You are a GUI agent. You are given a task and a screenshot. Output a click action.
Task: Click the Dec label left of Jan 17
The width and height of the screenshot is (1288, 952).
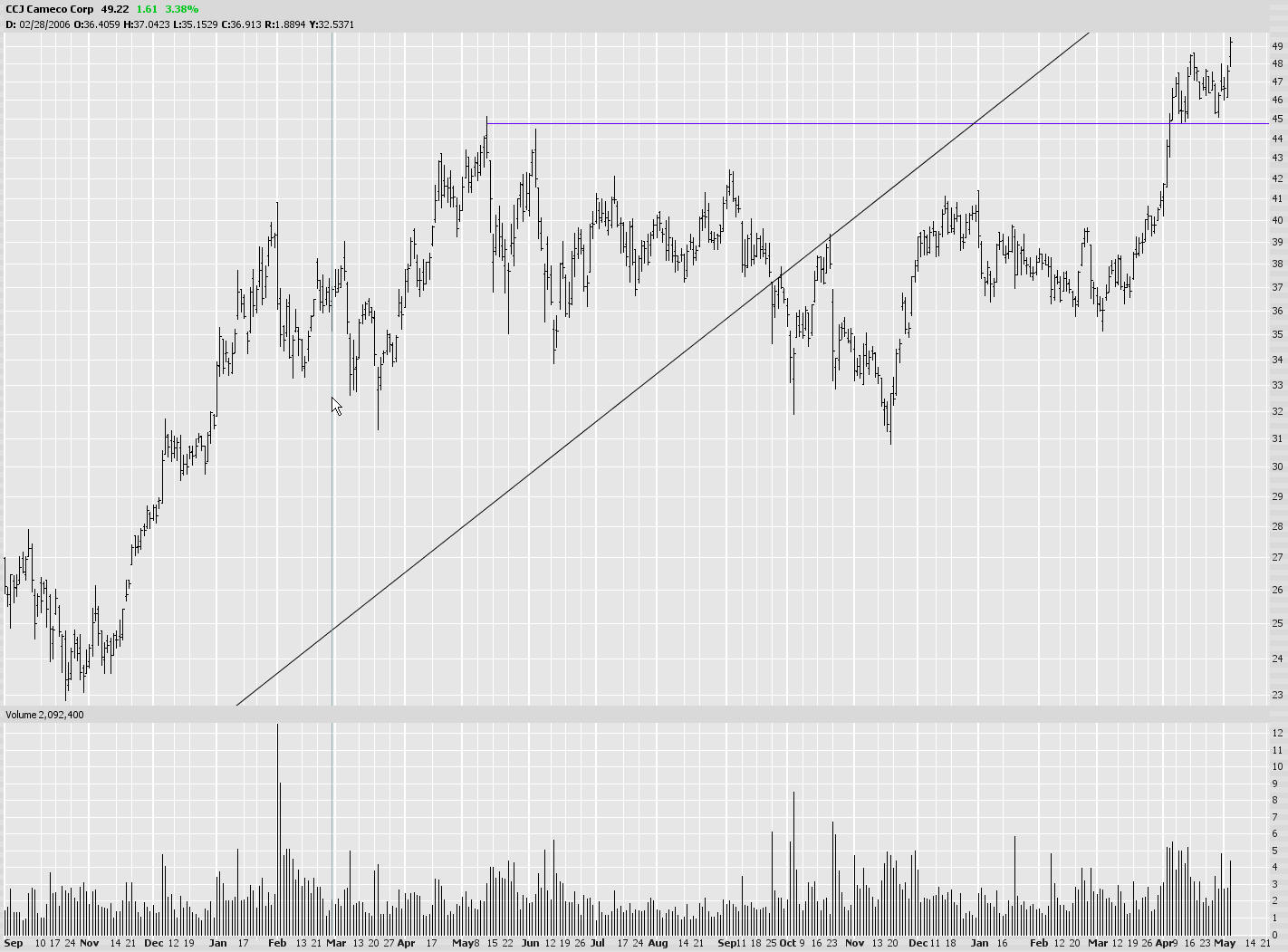[x=154, y=943]
